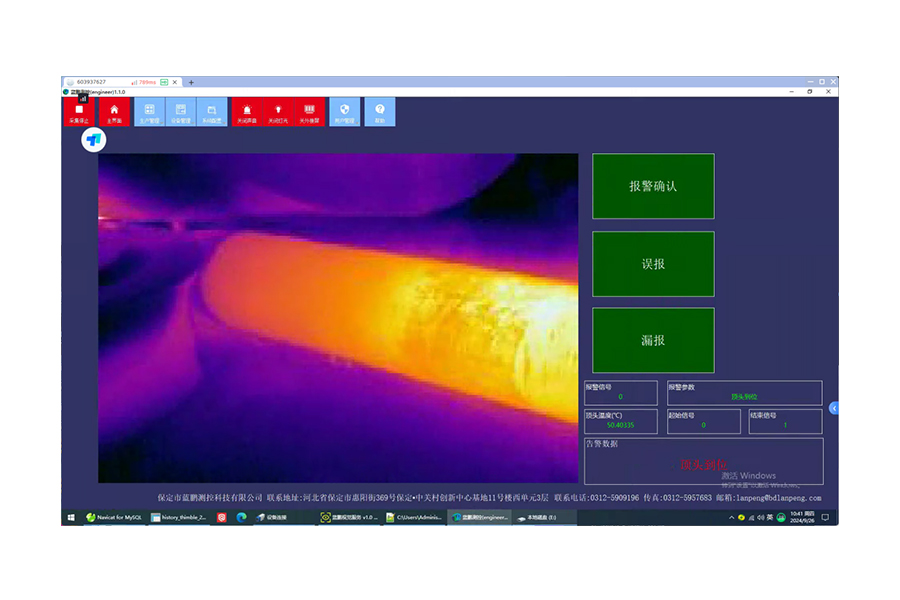Open Navicat for MySQL in taskbar
The width and height of the screenshot is (900, 600).
tap(112, 517)
